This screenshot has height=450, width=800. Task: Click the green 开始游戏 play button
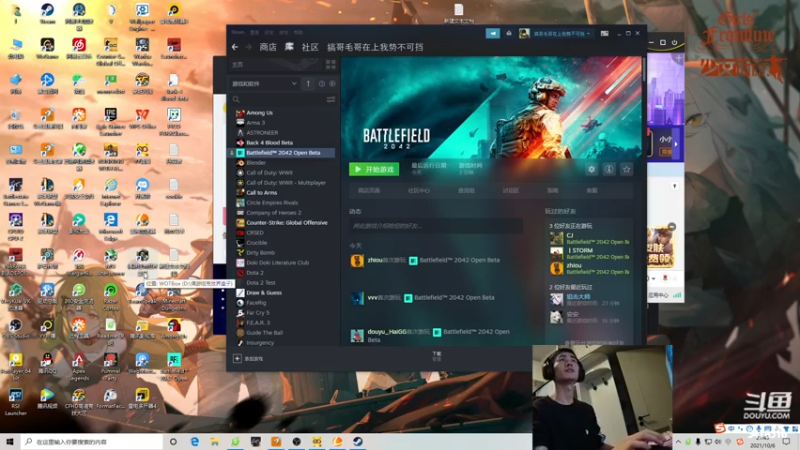(x=374, y=169)
